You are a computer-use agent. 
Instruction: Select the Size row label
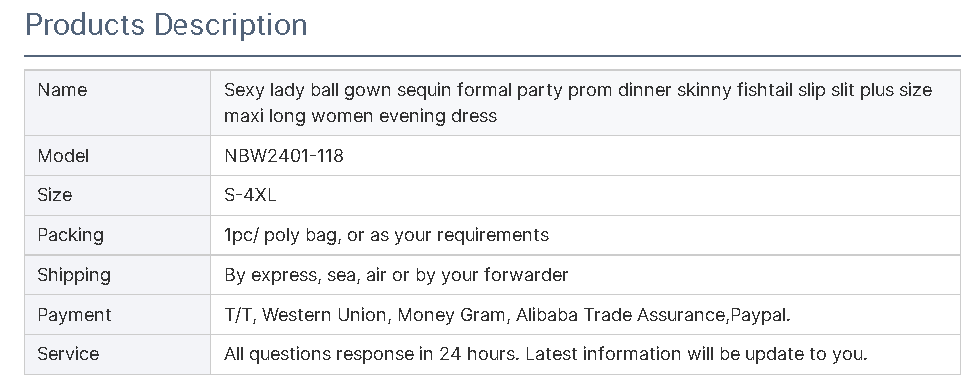(55, 195)
